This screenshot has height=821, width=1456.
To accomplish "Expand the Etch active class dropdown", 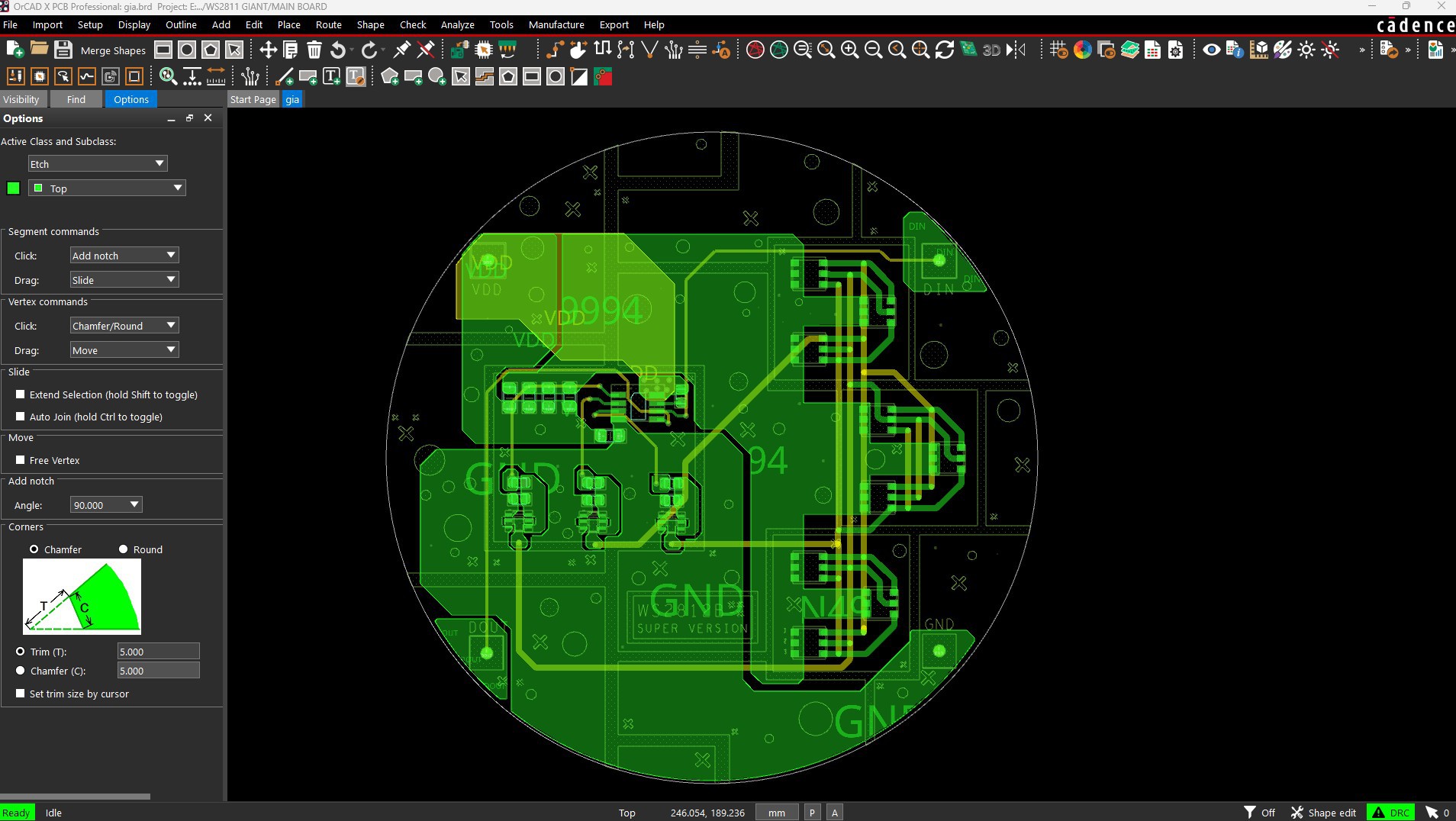I will (x=98, y=164).
